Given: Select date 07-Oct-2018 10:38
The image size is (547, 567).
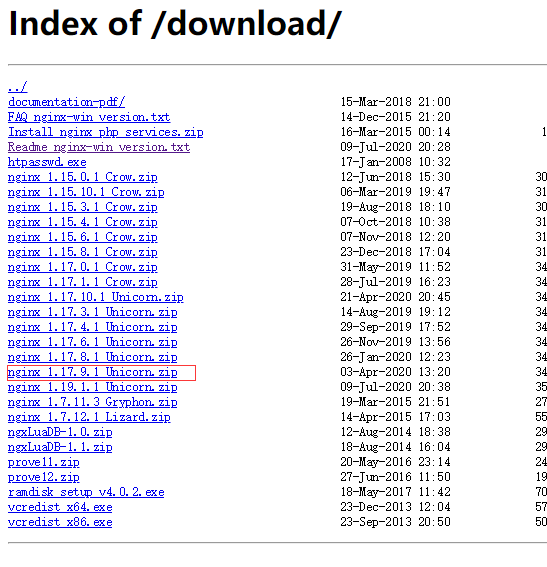Looking at the screenshot, I should [396, 222].
